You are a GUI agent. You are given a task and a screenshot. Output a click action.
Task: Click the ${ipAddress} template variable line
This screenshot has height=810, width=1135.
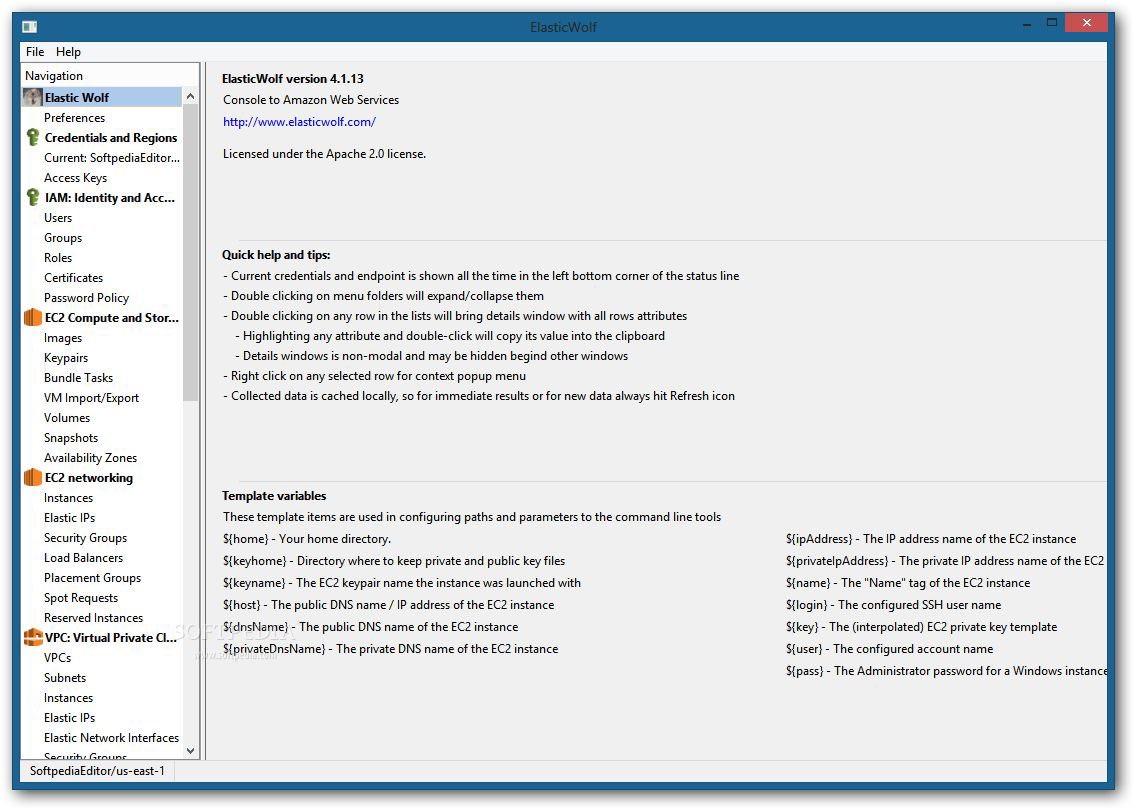pyautogui.click(x=931, y=539)
